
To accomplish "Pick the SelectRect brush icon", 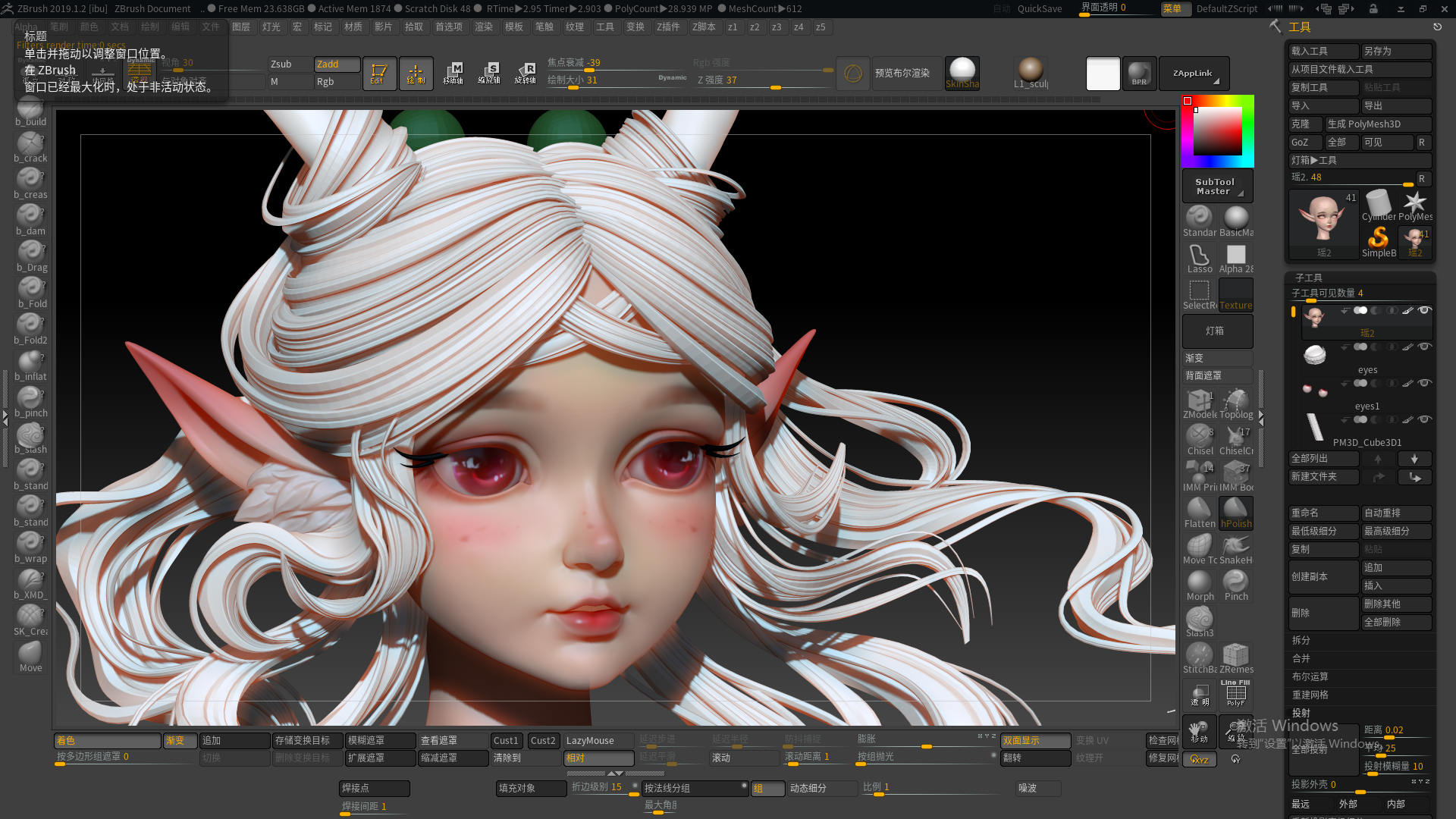I will coord(1200,294).
